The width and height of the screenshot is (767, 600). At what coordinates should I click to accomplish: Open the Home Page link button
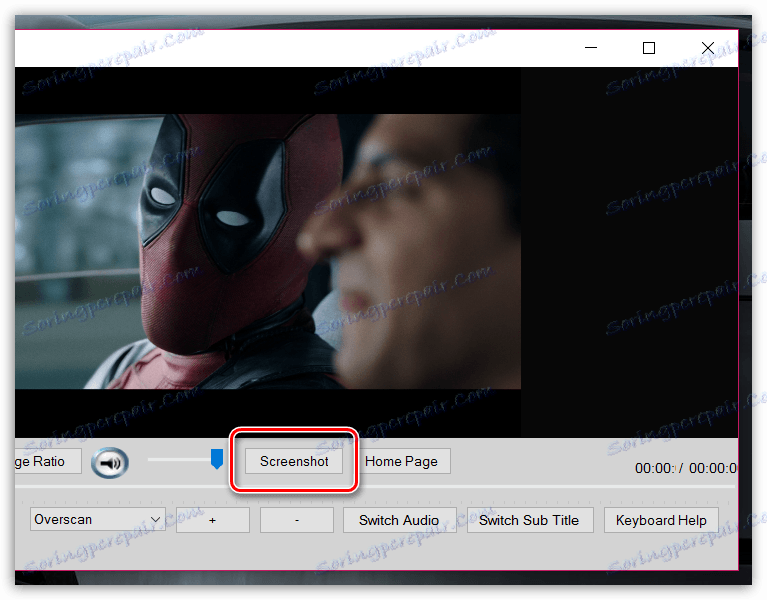point(401,461)
